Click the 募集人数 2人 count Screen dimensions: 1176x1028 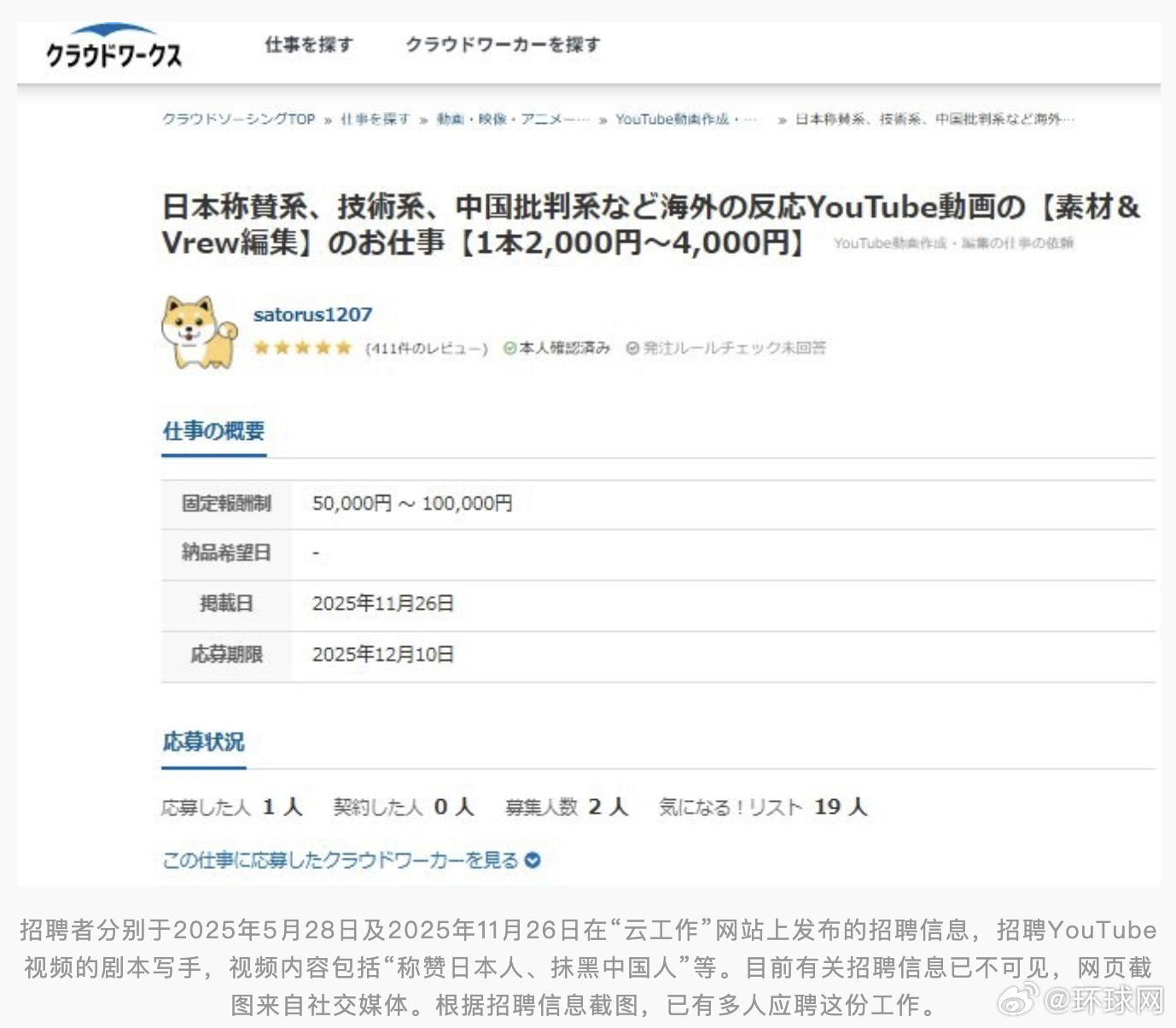(567, 807)
